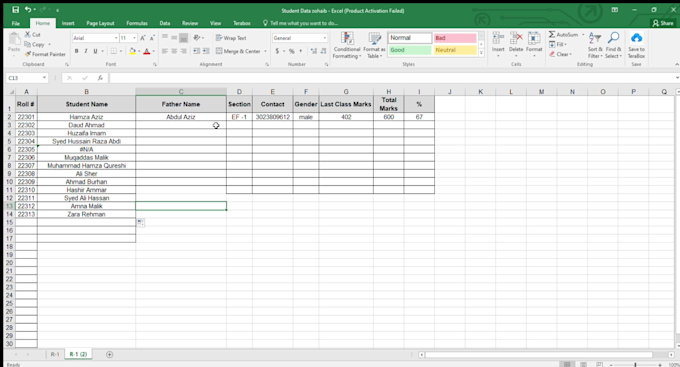This screenshot has height=367, width=680.
Task: Expand the Name Box dropdown
Action: (x=44, y=78)
